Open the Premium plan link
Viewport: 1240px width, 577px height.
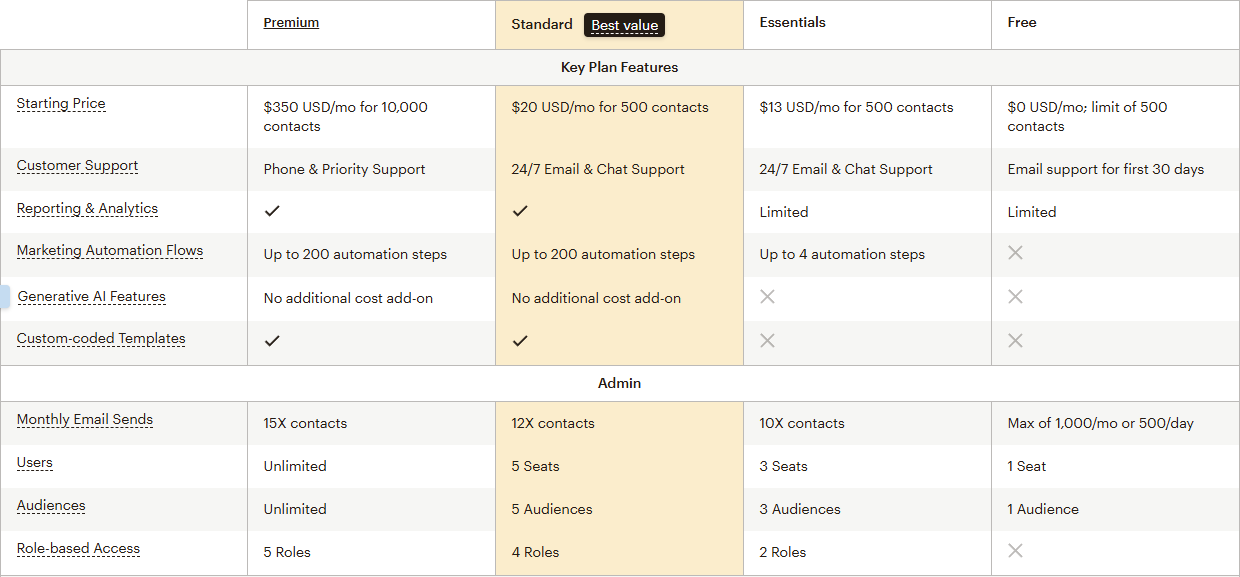(291, 22)
